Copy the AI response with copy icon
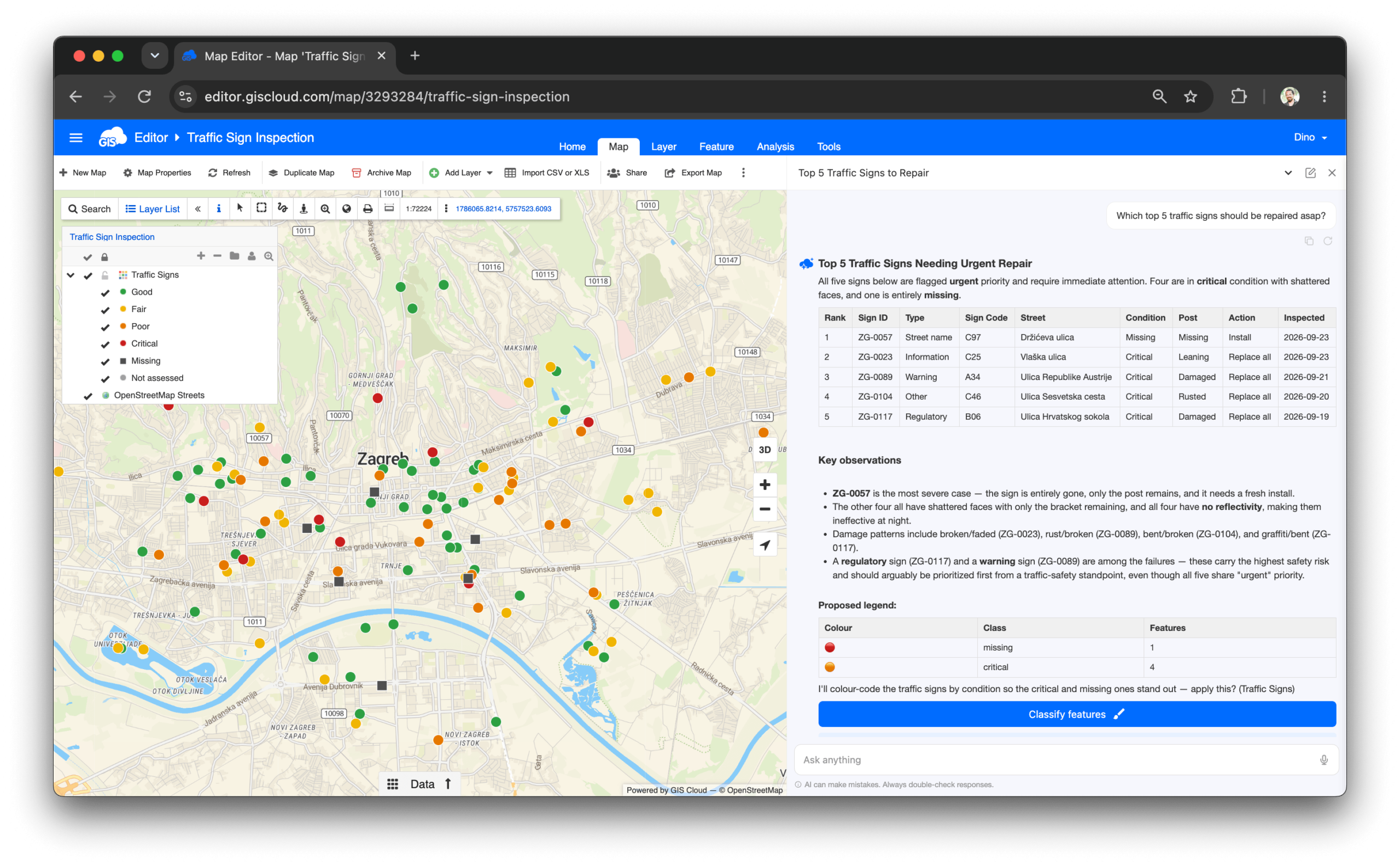This screenshot has width=1400, height=867. 1309,241
